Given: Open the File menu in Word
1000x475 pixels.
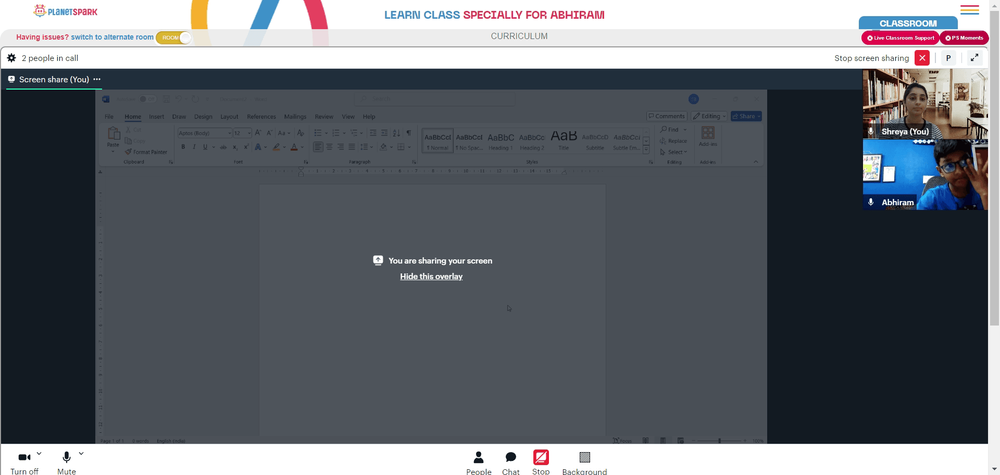Looking at the screenshot, I should (x=109, y=117).
